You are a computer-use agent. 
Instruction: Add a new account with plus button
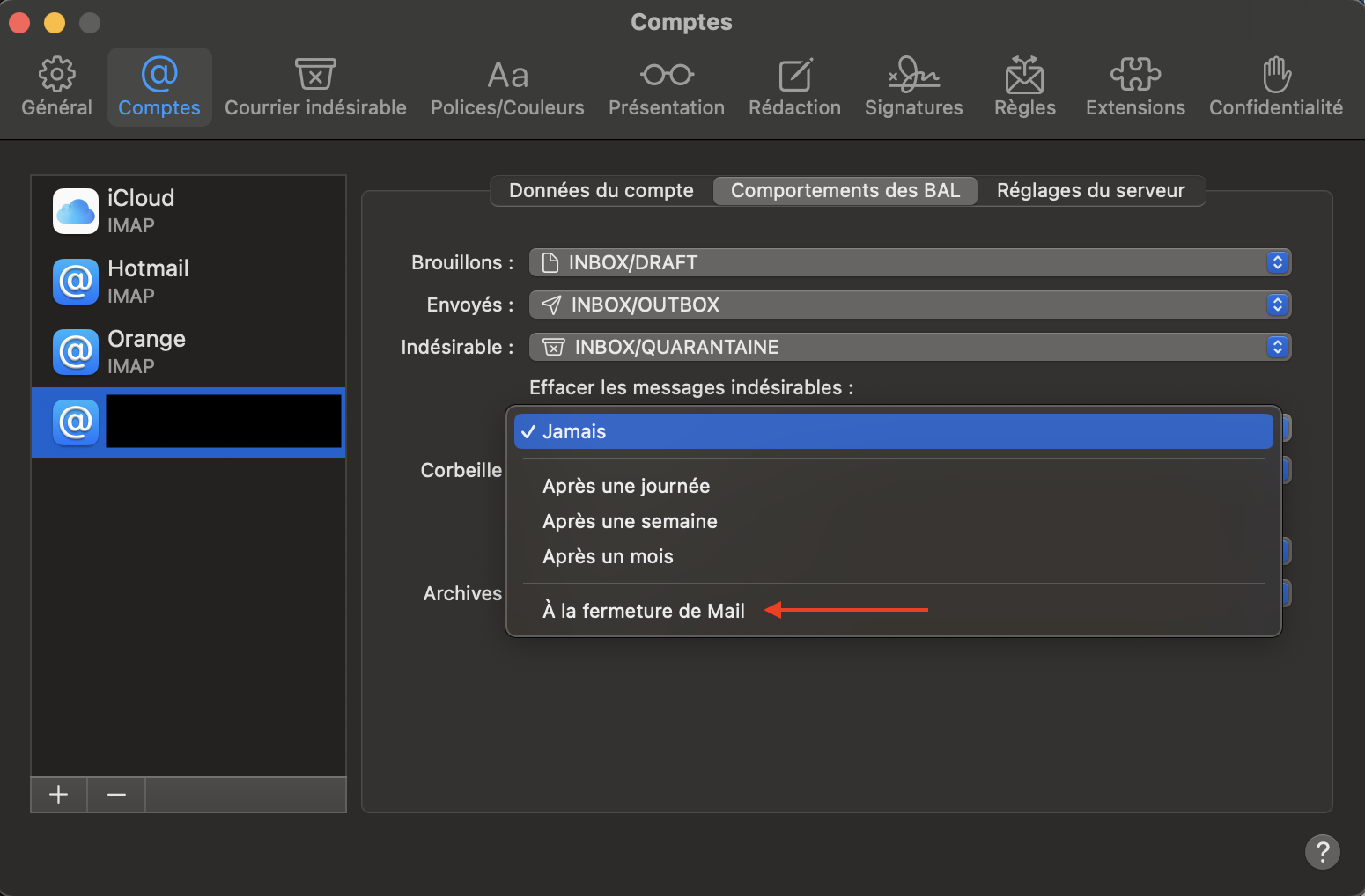click(x=59, y=795)
